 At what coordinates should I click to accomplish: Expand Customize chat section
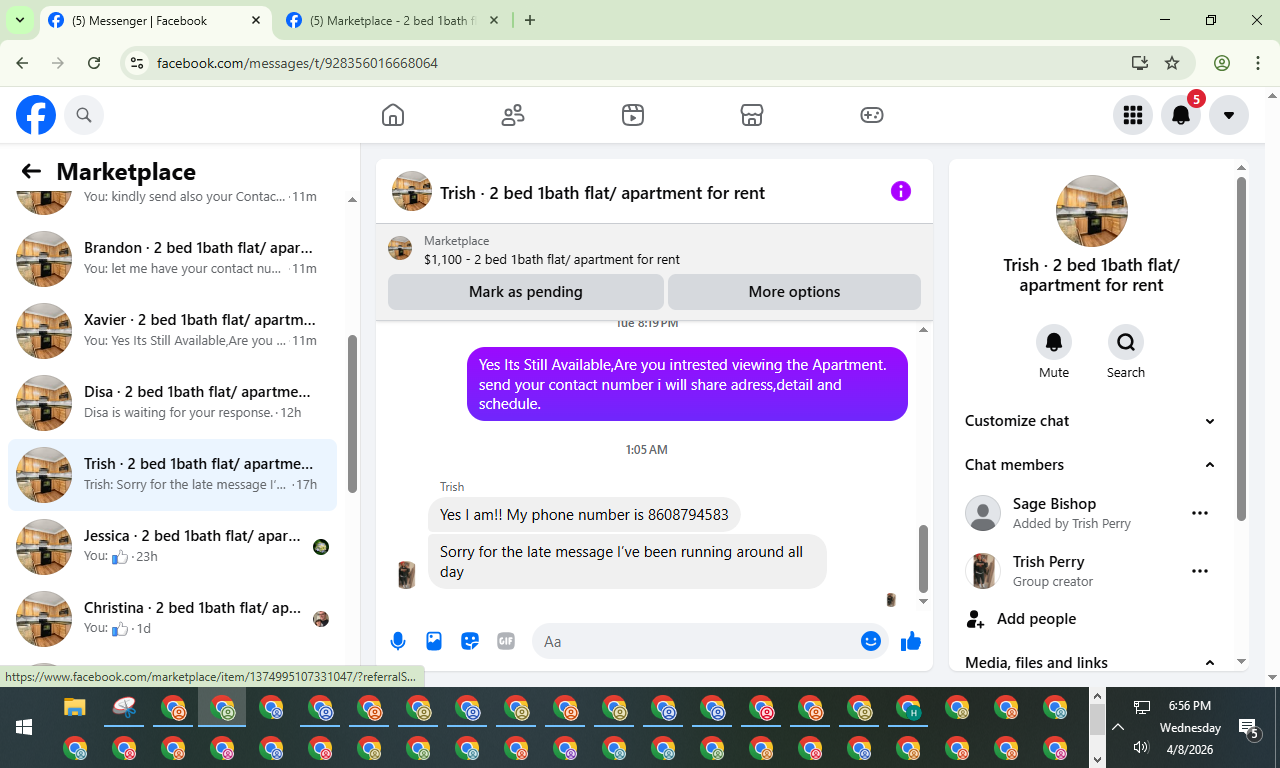pyautogui.click(x=1091, y=421)
